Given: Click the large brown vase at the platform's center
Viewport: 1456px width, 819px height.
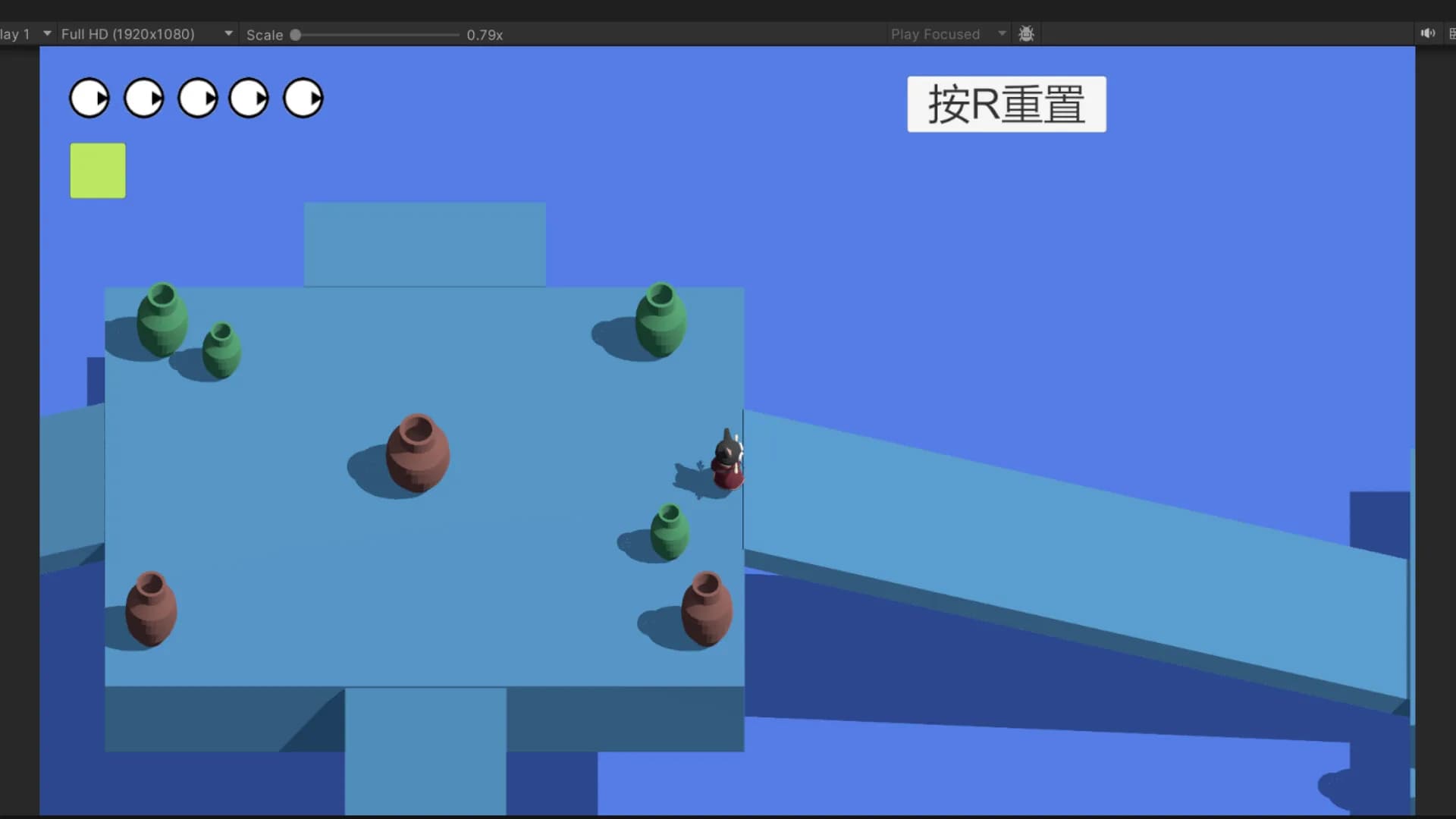Looking at the screenshot, I should point(417,453).
